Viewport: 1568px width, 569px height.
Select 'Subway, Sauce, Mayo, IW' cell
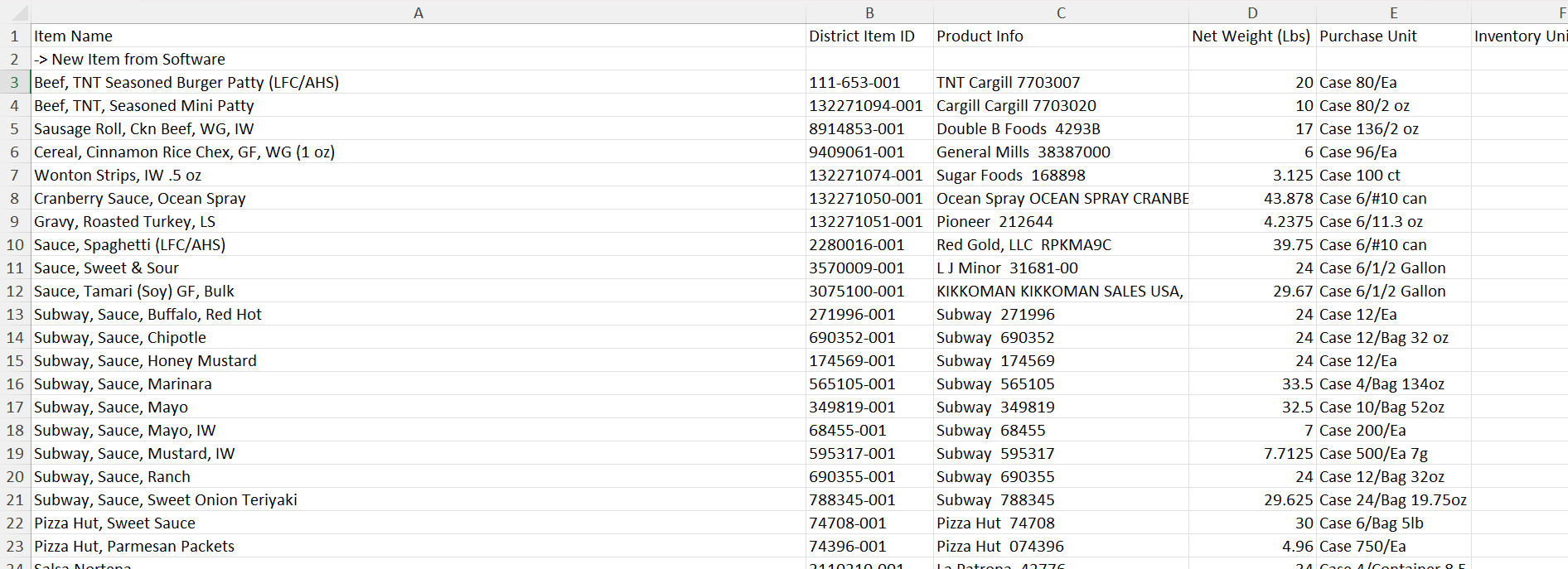pyautogui.click(x=419, y=430)
